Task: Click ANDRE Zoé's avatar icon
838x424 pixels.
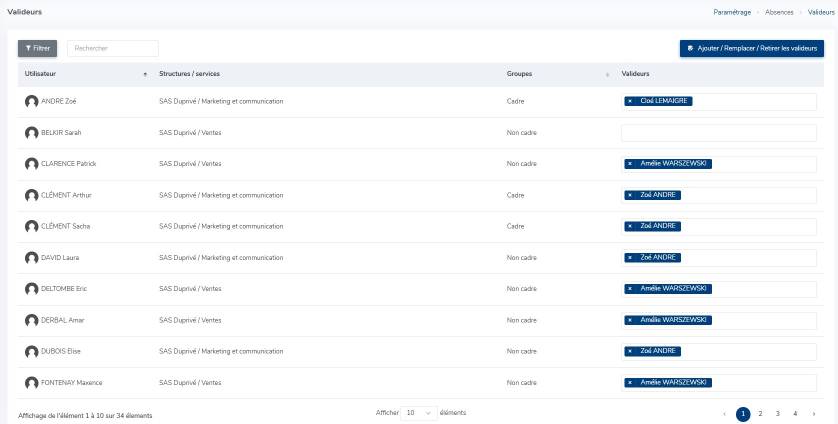Action: pyautogui.click(x=32, y=102)
